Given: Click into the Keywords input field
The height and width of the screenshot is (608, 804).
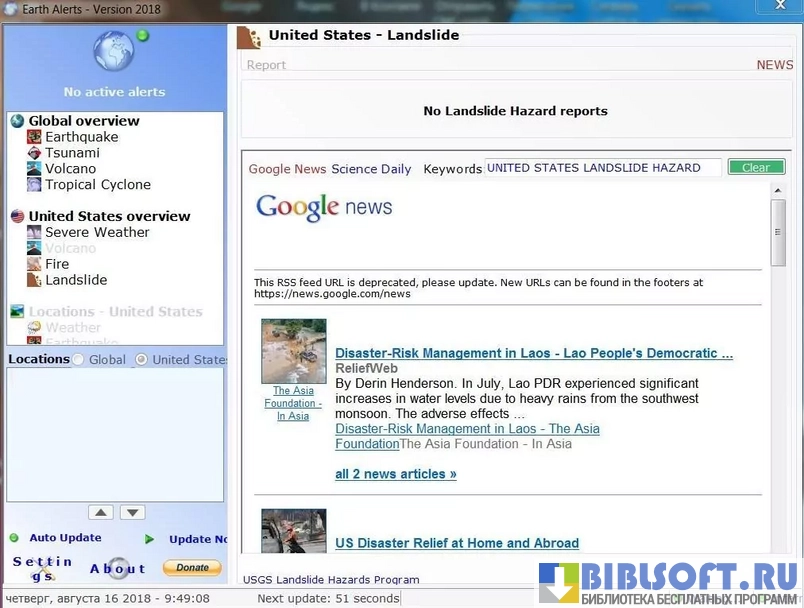Looking at the screenshot, I should pyautogui.click(x=602, y=168).
